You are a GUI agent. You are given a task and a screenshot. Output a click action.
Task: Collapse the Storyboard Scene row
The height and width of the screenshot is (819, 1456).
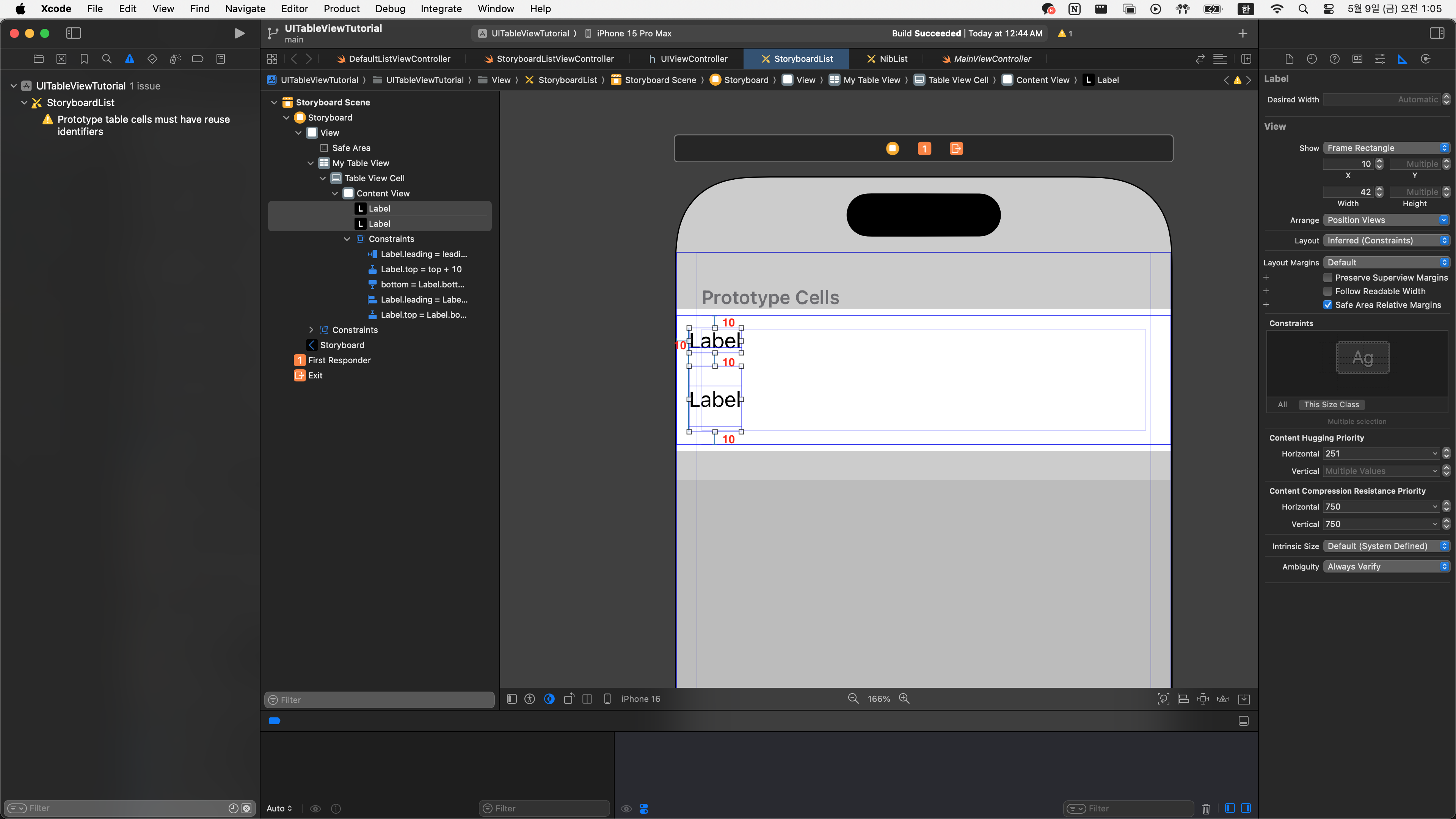274,102
